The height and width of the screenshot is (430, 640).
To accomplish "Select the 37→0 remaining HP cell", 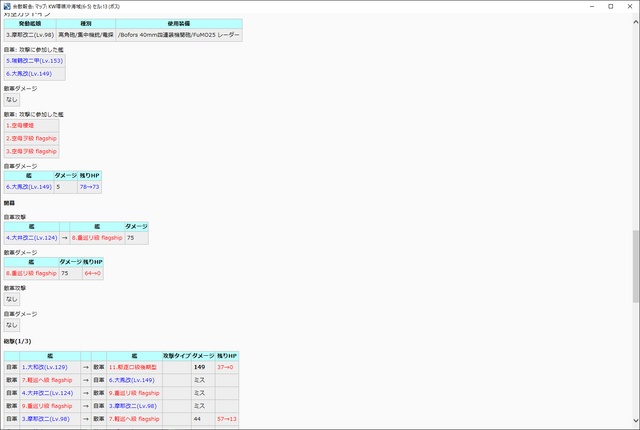I will [x=227, y=367].
